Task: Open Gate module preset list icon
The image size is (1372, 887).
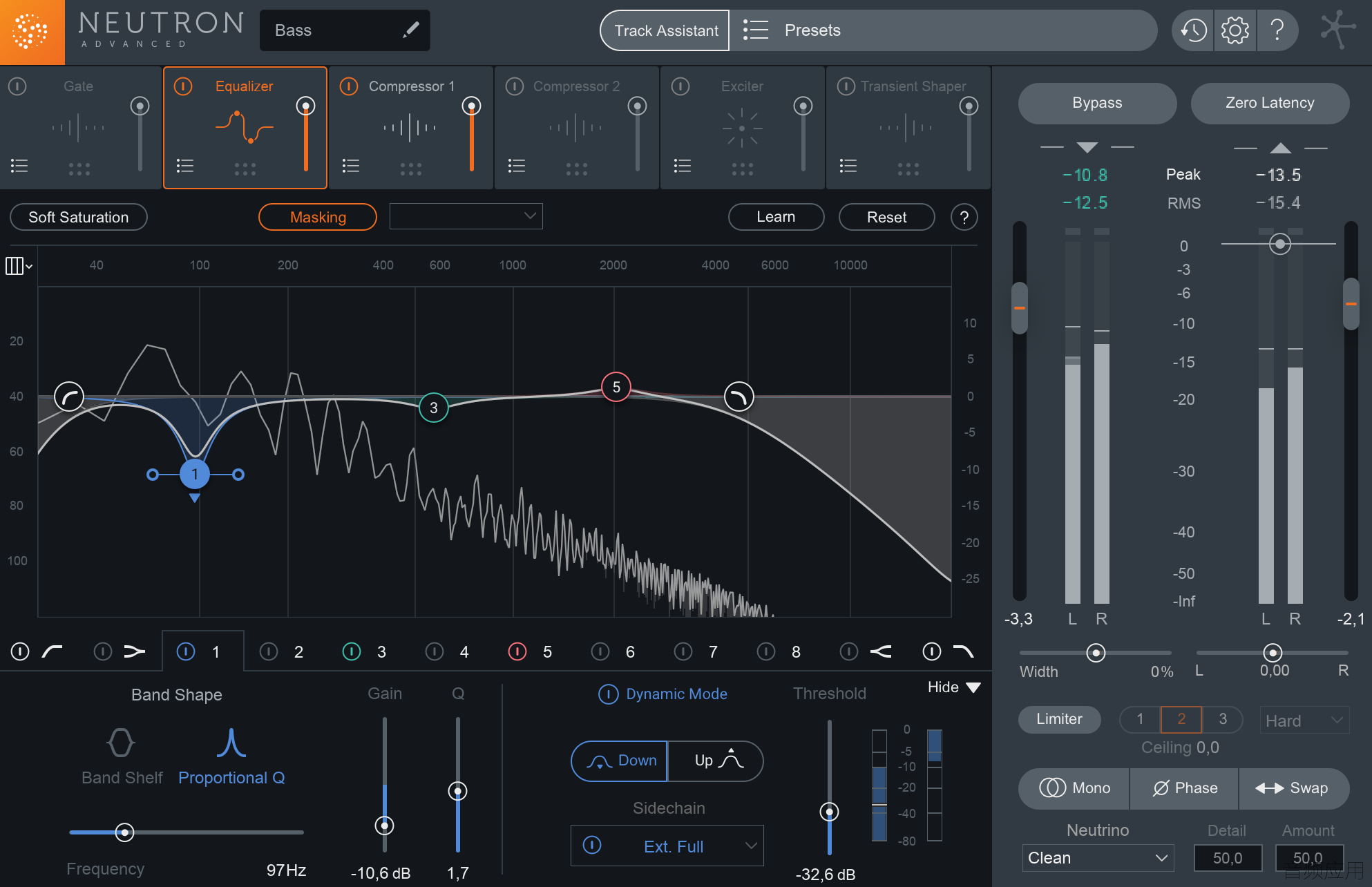Action: [19, 166]
